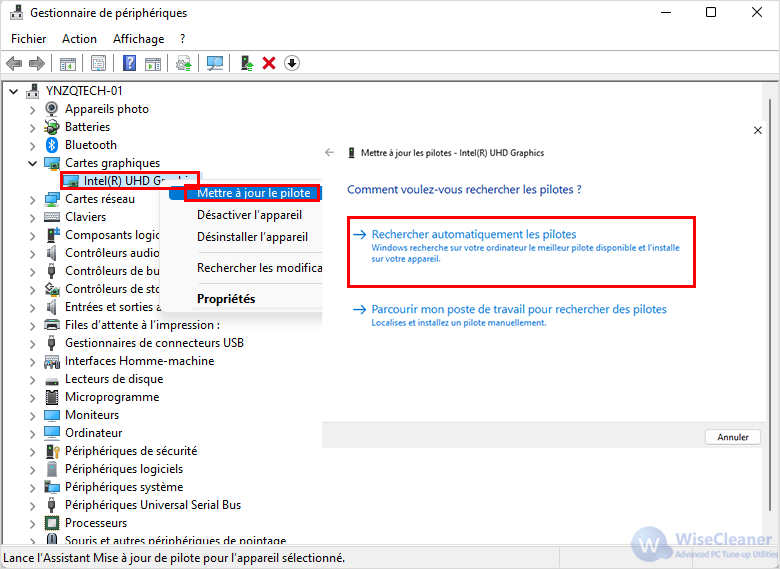This screenshot has width=780, height=569.
Task: Click the Annuler button
Action: point(733,437)
